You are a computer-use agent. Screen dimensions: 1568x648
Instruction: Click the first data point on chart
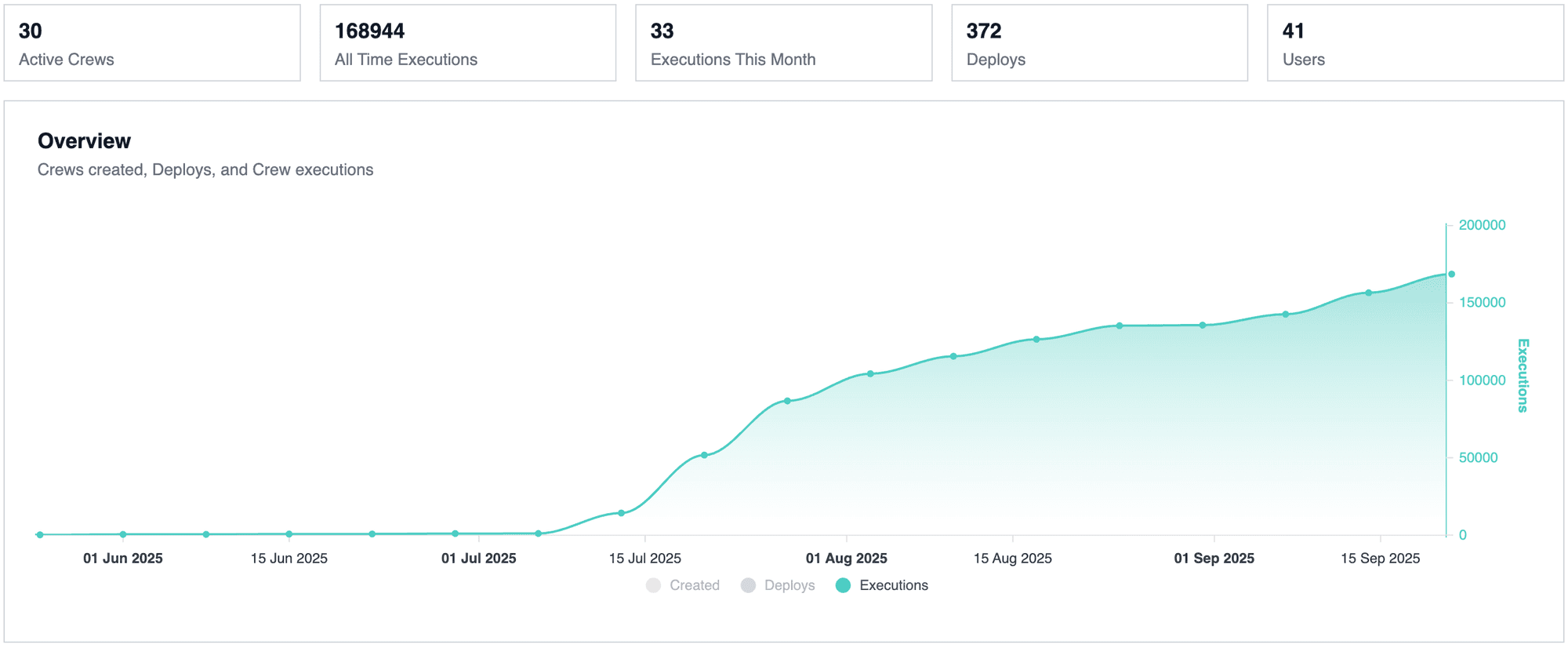[x=40, y=535]
